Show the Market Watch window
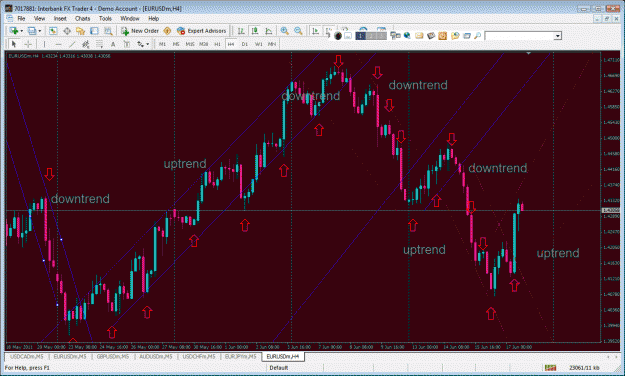This screenshot has width=625, height=376. click(x=53, y=31)
